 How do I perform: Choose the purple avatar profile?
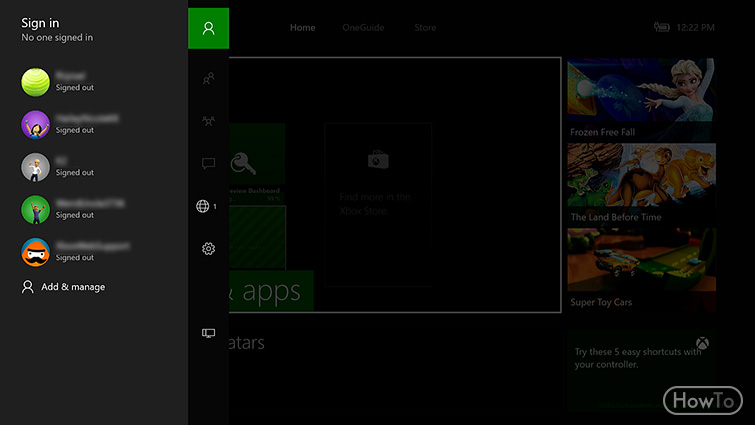pyautogui.click(x=36, y=125)
